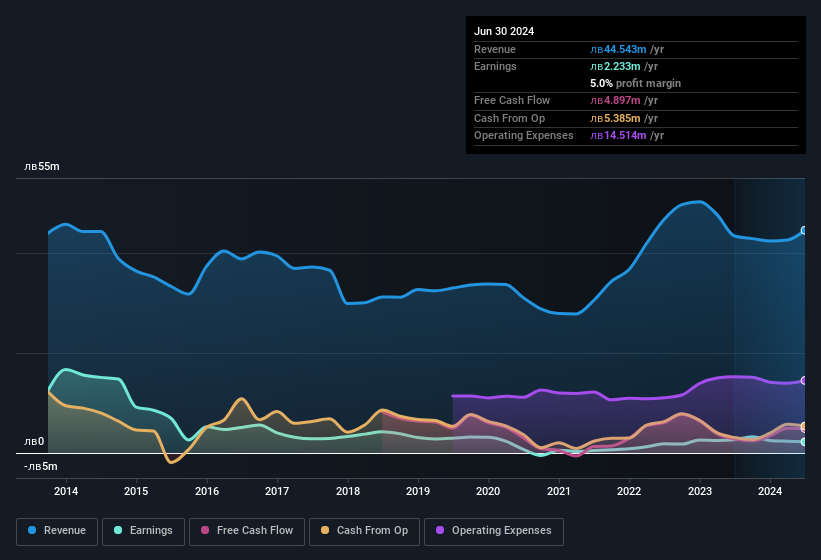821x560 pixels.
Task: Click the teal Earnings endpoint marker
Action: (x=804, y=442)
